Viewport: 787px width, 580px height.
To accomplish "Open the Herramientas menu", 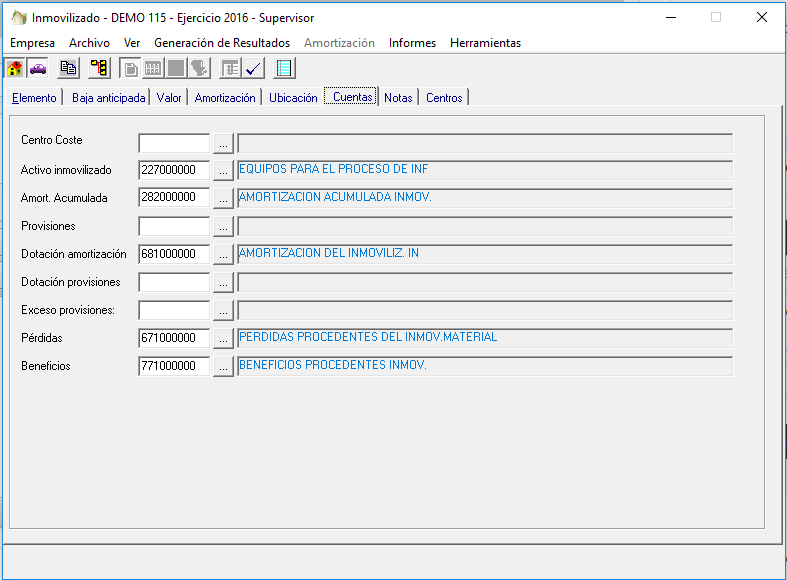I will tap(485, 43).
